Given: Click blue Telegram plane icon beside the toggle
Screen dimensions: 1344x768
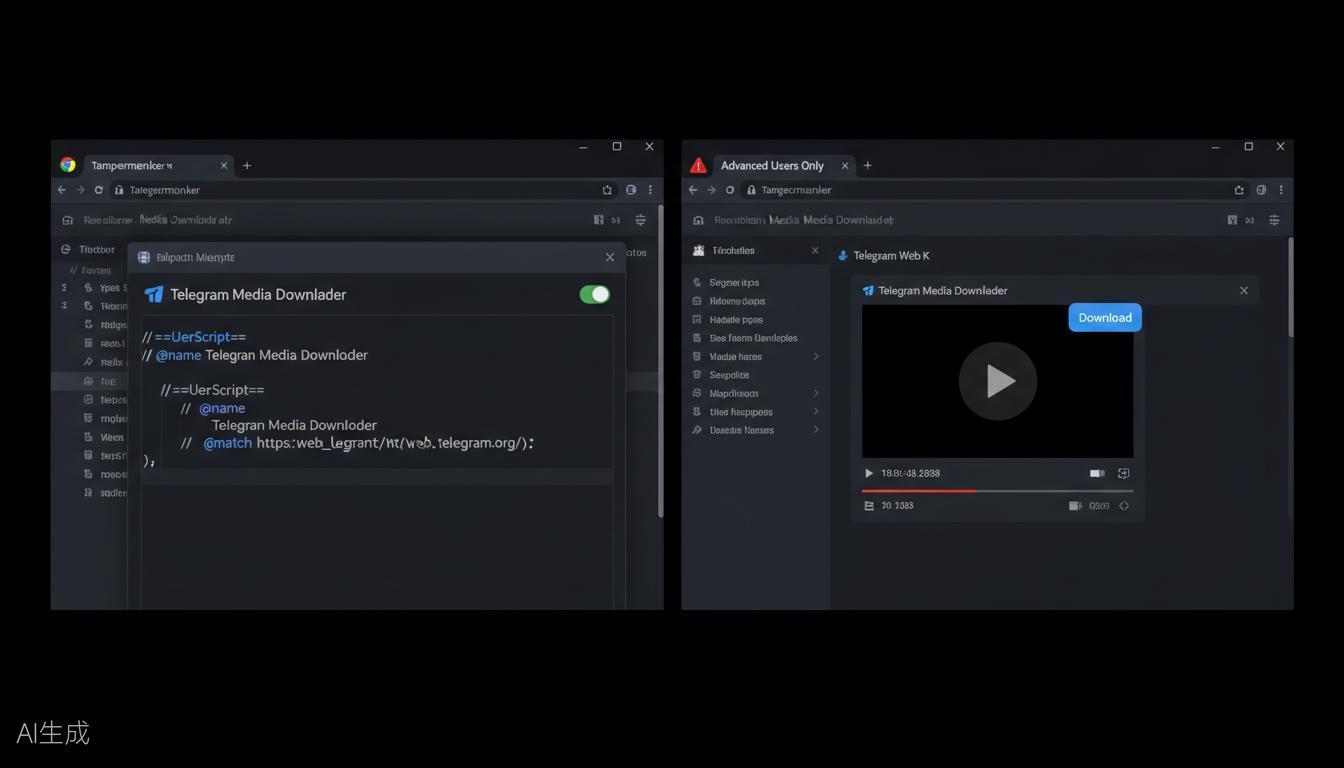Looking at the screenshot, I should click(x=153, y=294).
